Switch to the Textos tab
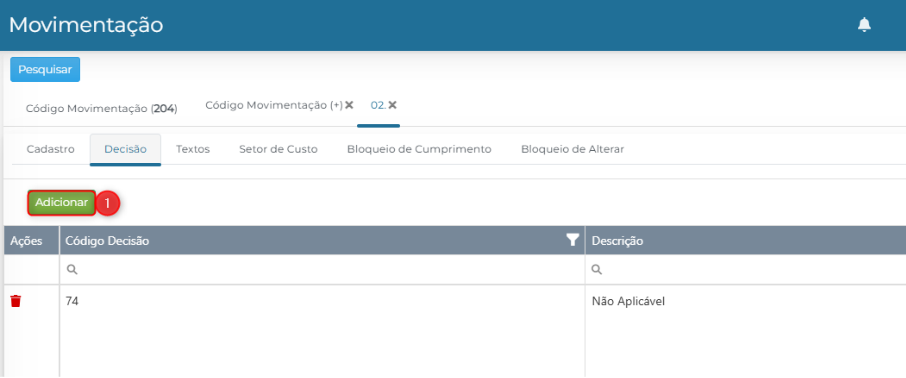 193,149
